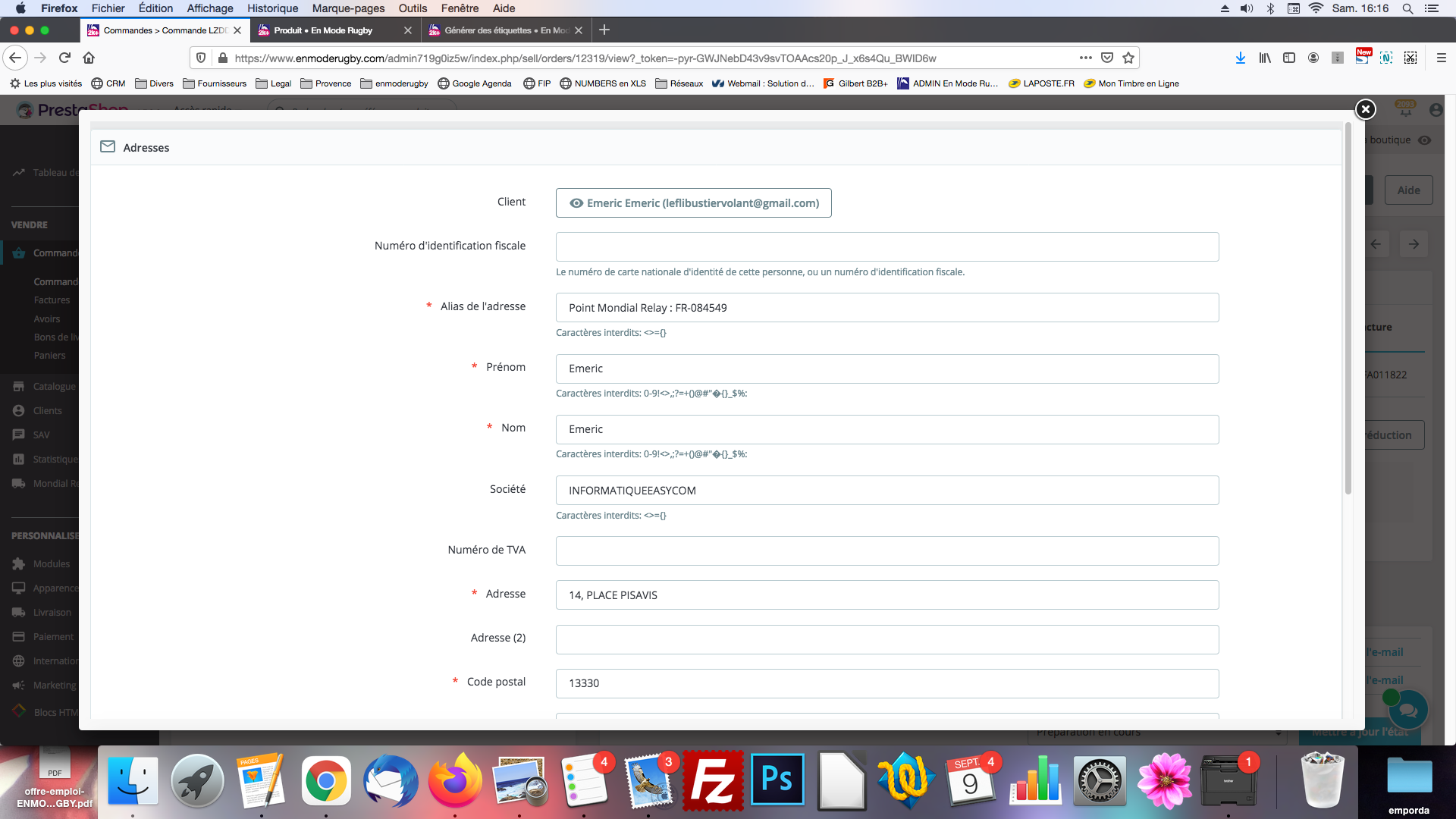The height and width of the screenshot is (819, 1456).
Task: Open the page actions three-dots menu
Action: pos(1086,58)
